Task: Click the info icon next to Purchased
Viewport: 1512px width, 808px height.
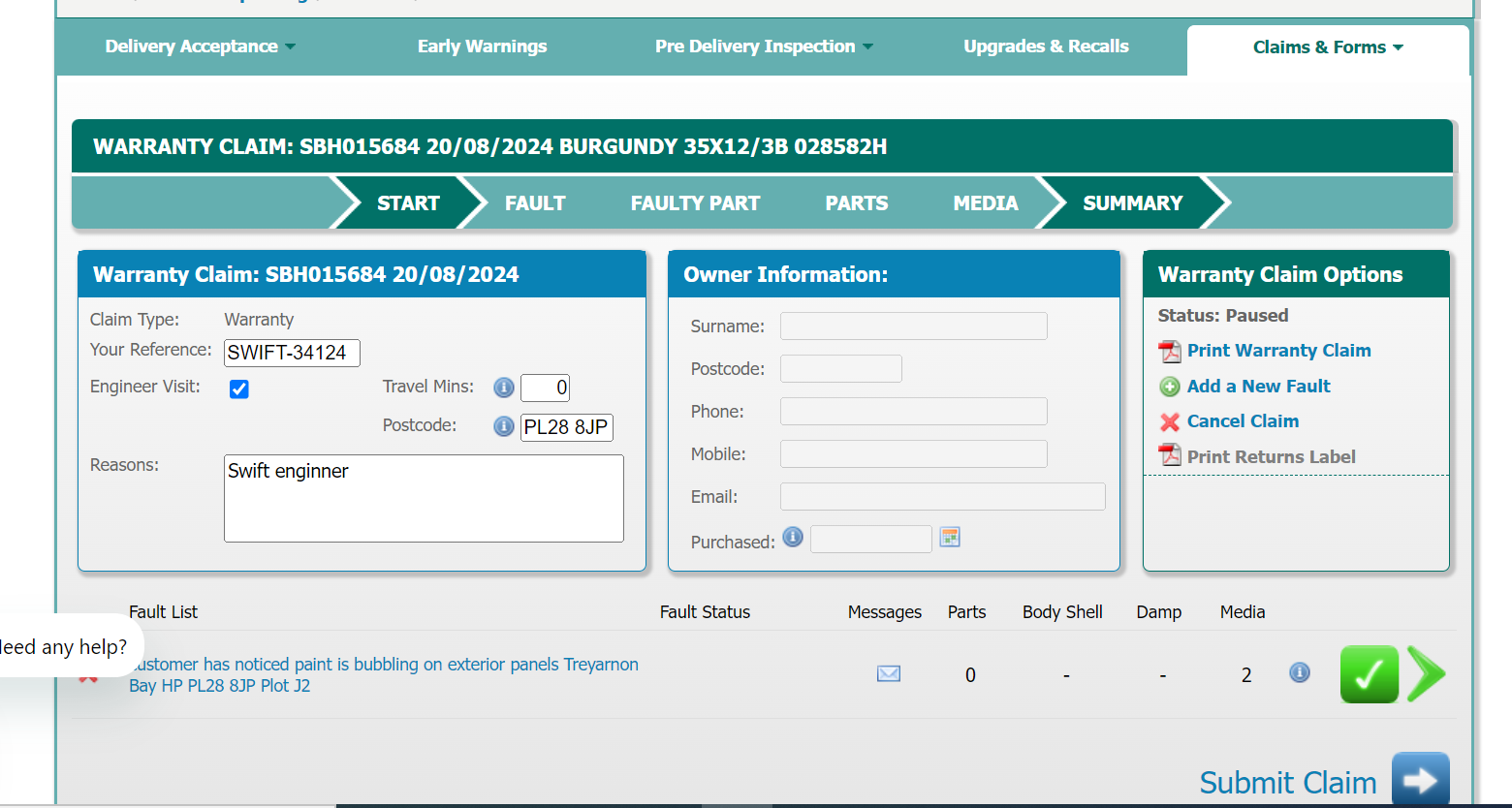Action: coord(793,537)
